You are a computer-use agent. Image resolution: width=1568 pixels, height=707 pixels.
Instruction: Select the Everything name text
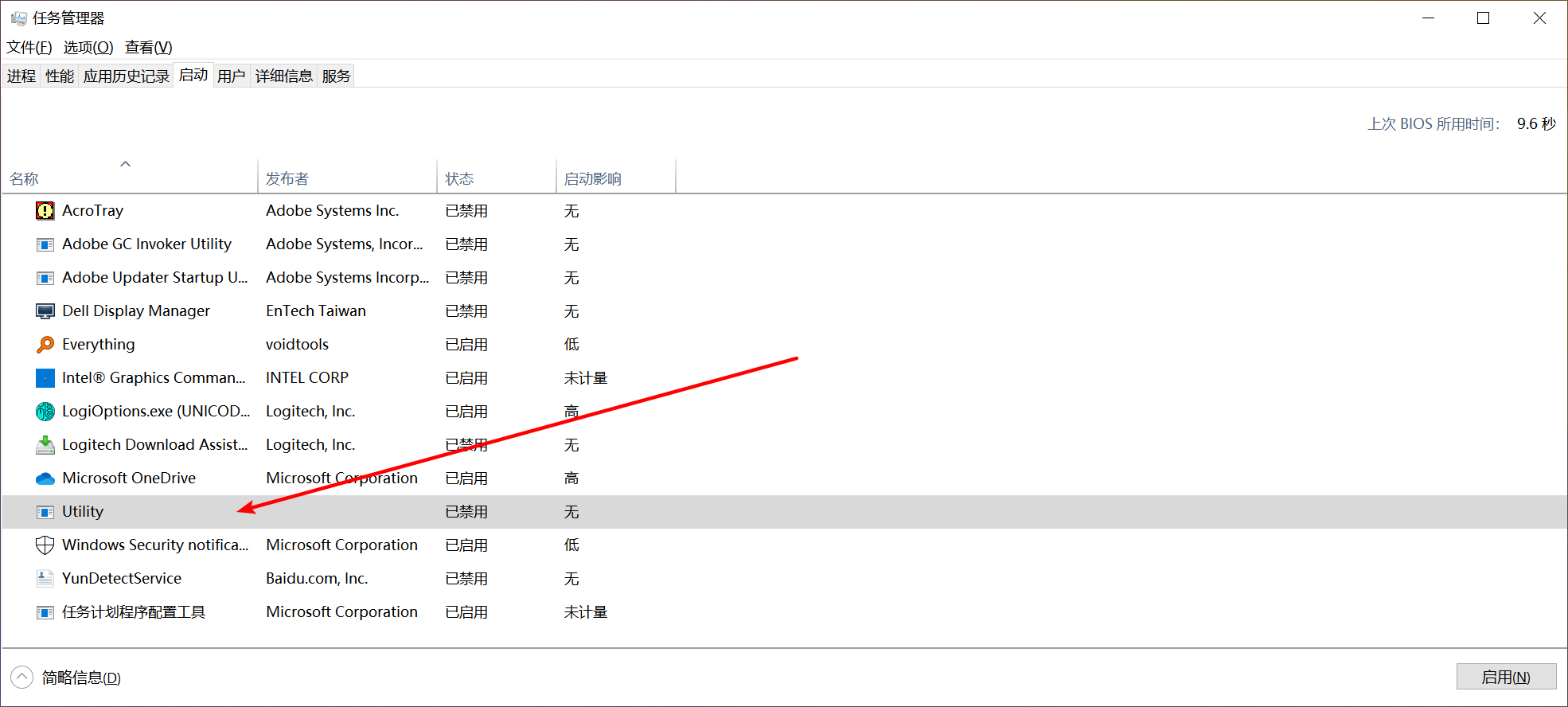pyautogui.click(x=99, y=344)
